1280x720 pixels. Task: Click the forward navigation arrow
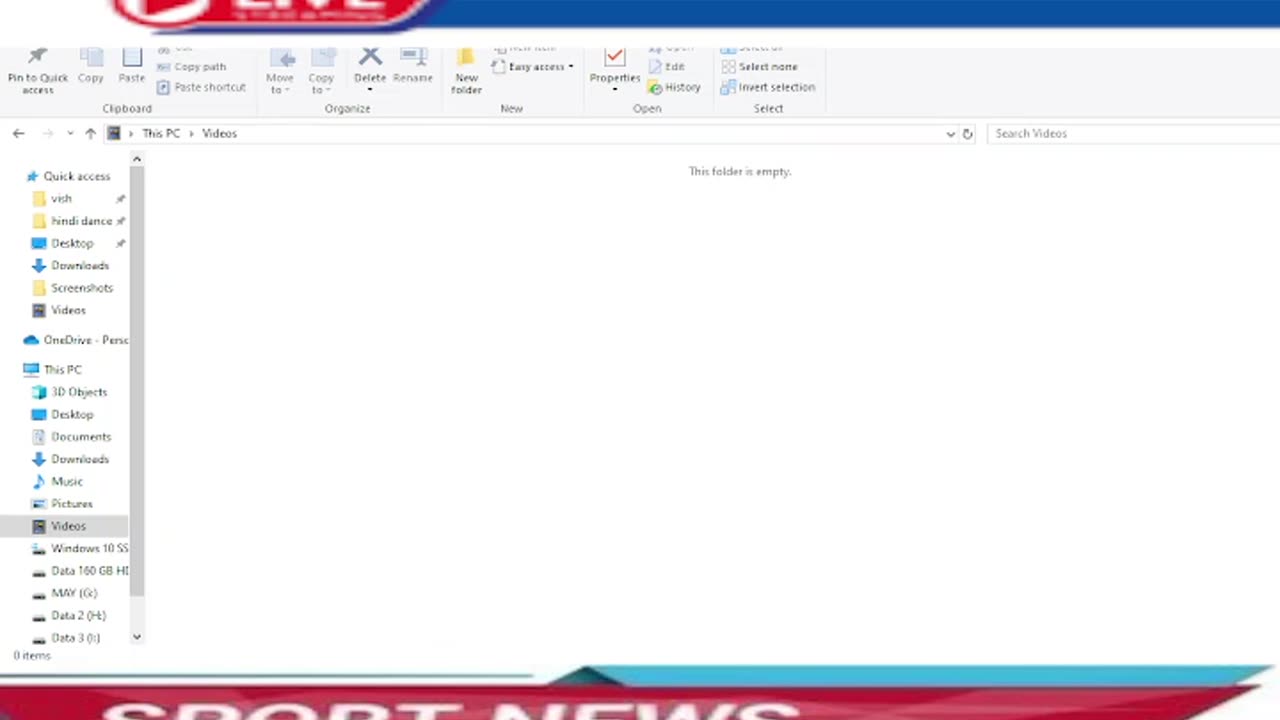tap(47, 133)
